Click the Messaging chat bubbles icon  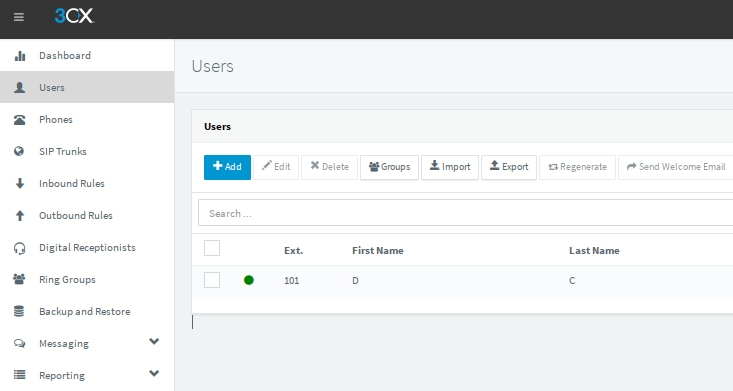coord(19,343)
